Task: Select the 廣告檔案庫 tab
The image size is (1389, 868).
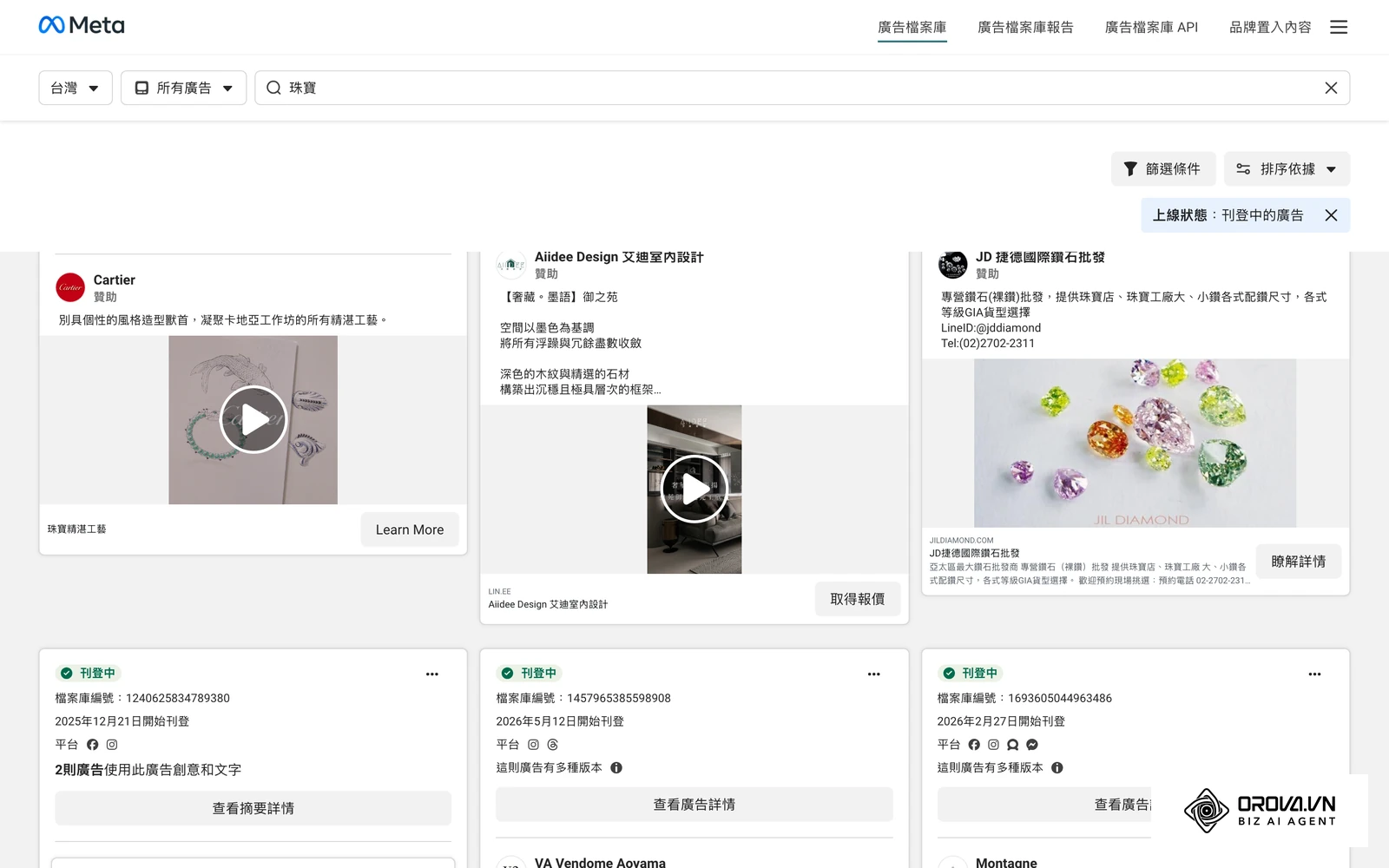Action: (912, 27)
